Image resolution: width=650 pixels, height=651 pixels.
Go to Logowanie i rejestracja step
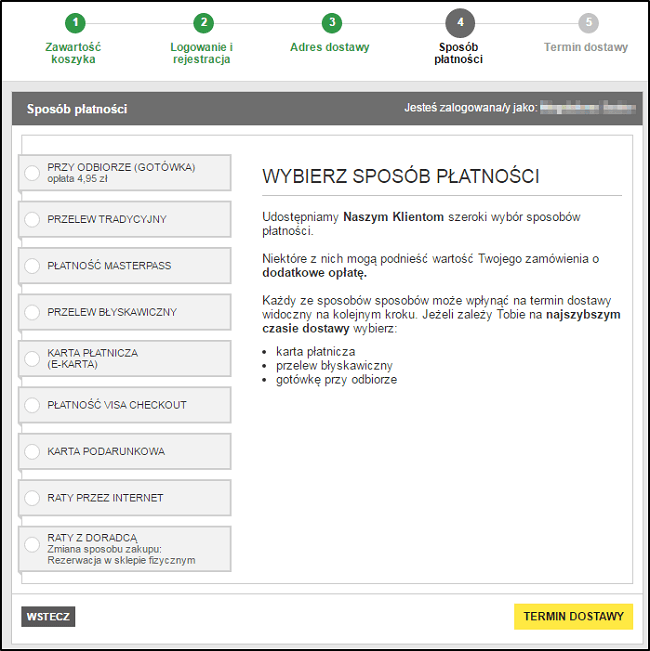click(x=201, y=53)
